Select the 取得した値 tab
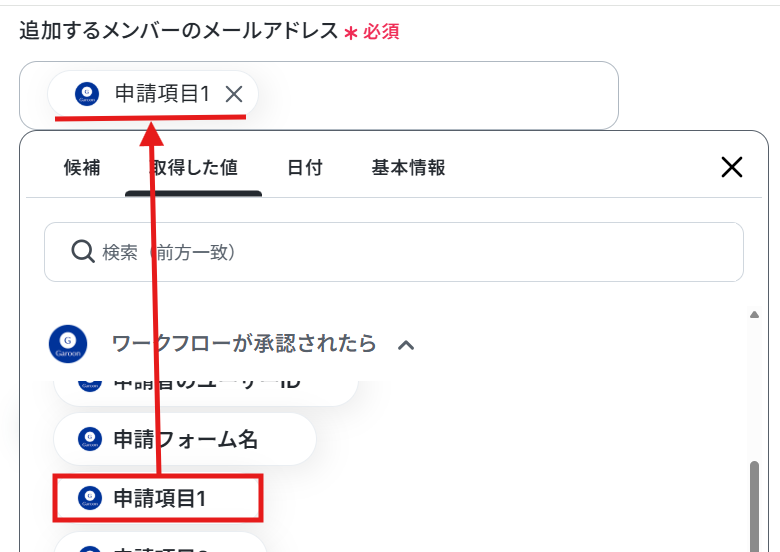 tap(194, 168)
